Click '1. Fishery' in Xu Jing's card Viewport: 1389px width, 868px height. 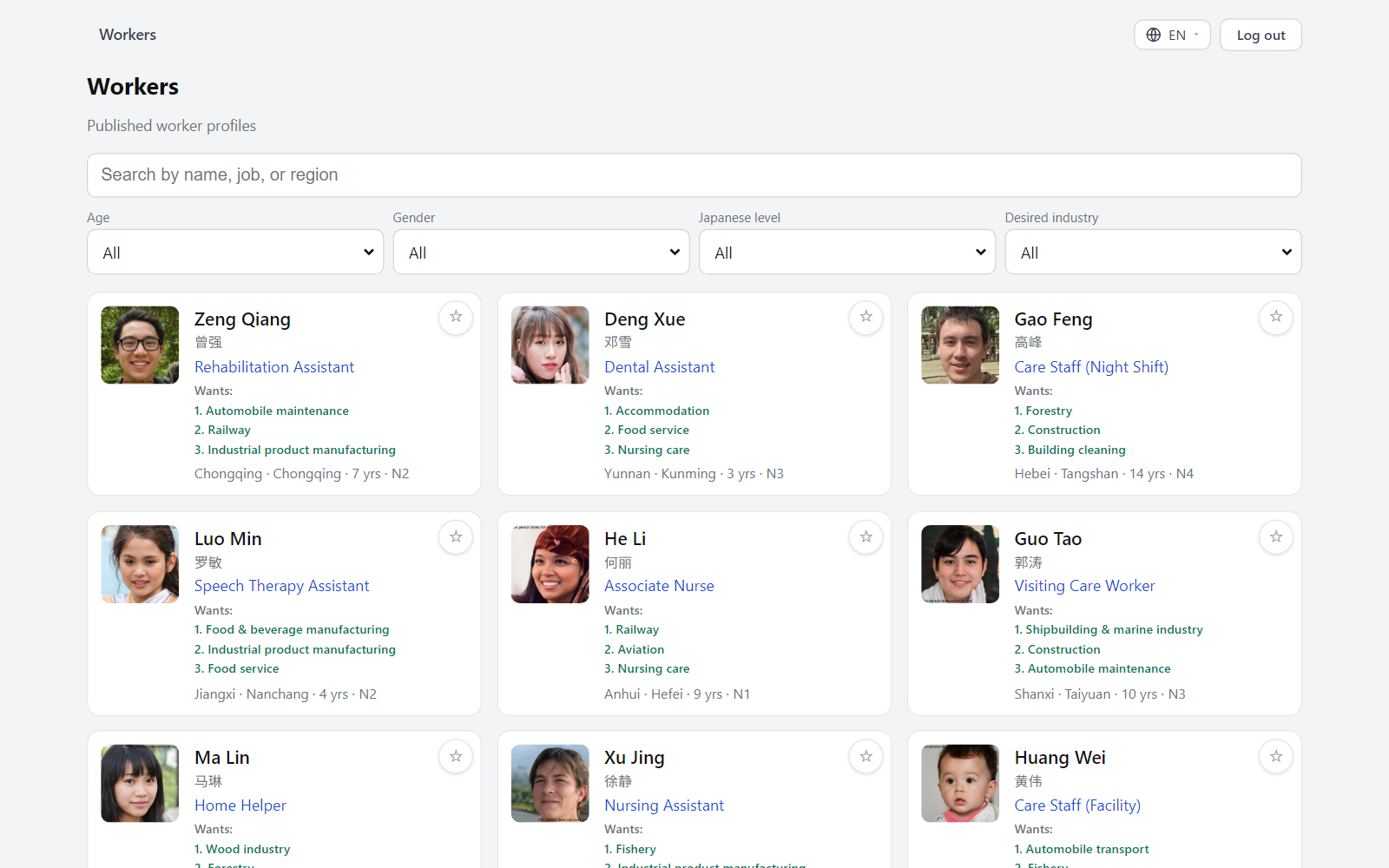[x=630, y=849]
